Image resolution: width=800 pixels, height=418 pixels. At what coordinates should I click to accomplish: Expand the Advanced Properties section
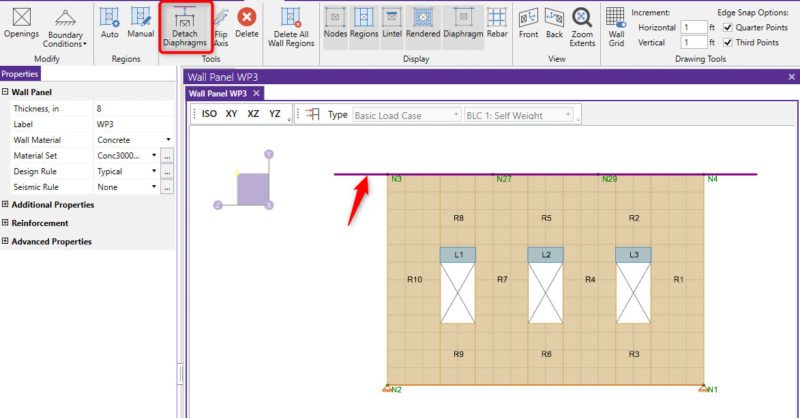(6, 241)
